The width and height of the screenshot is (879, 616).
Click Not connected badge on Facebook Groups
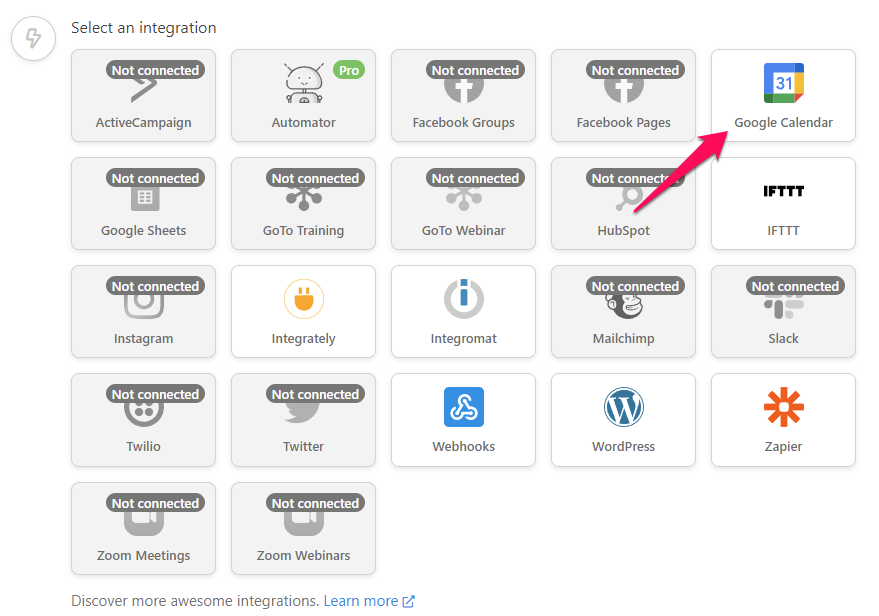pyautogui.click(x=475, y=70)
